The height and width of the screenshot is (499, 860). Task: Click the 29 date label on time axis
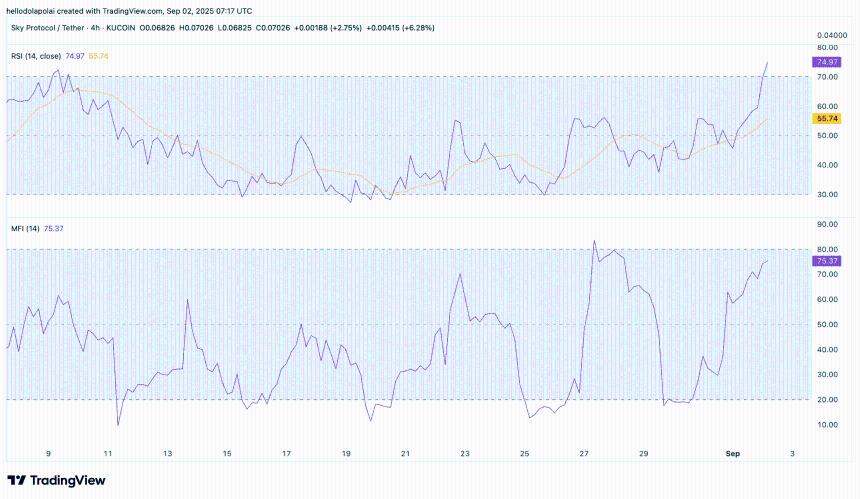(644, 453)
